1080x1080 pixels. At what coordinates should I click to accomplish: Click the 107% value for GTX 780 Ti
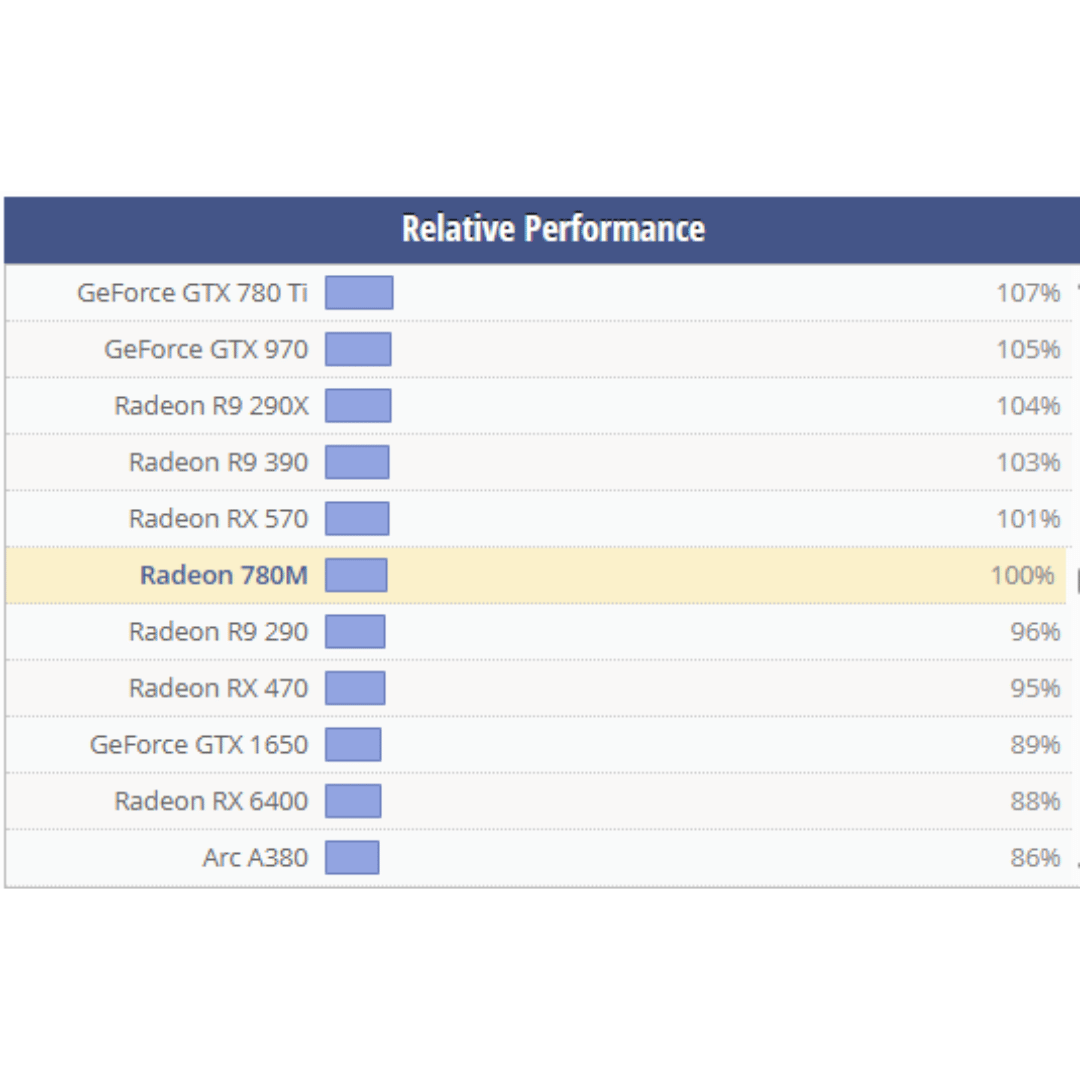click(1028, 293)
